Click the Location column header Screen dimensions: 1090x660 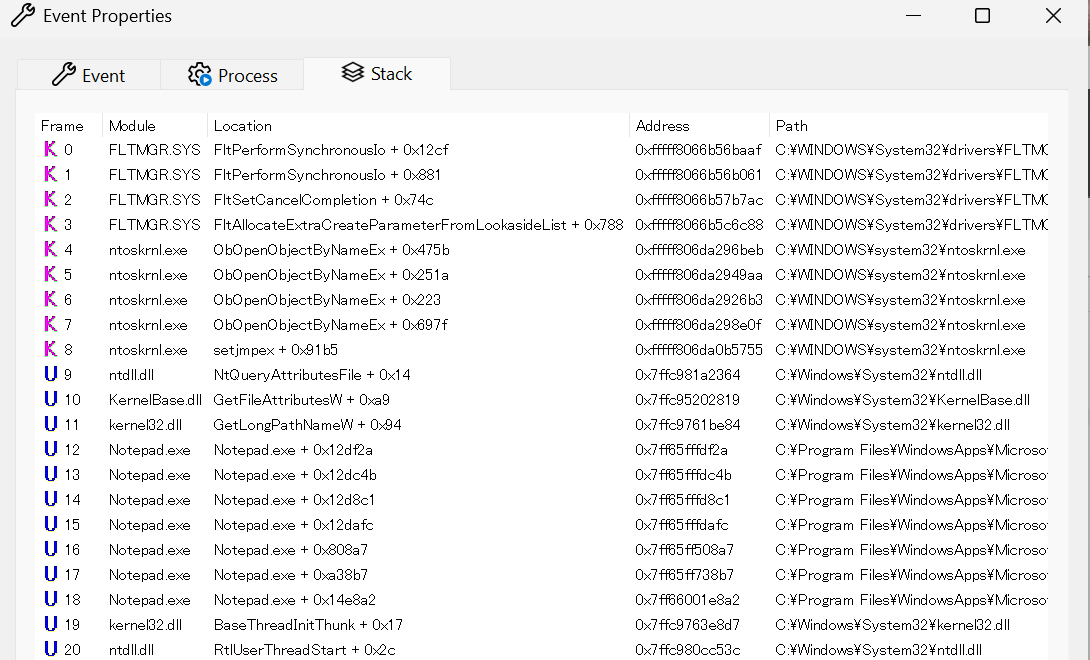coord(242,126)
